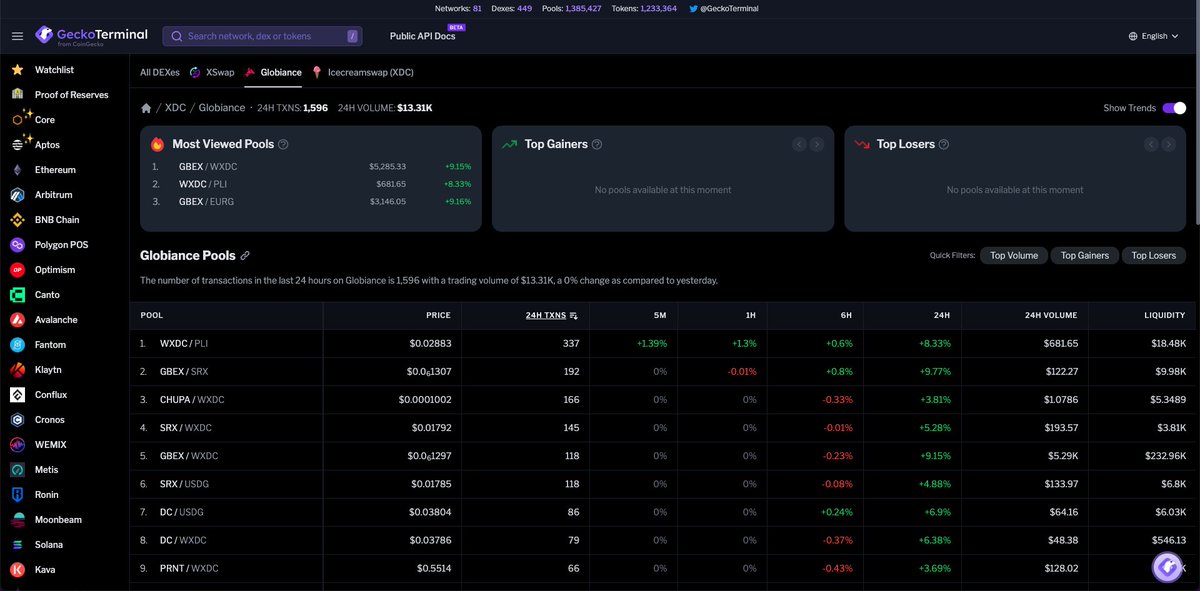Click Globiance breadcrumb text
This screenshot has width=1200, height=591.
tap(221, 108)
